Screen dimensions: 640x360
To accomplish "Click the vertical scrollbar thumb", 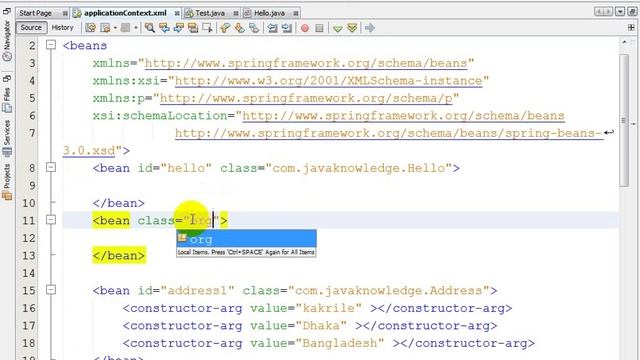I will (x=624, y=120).
